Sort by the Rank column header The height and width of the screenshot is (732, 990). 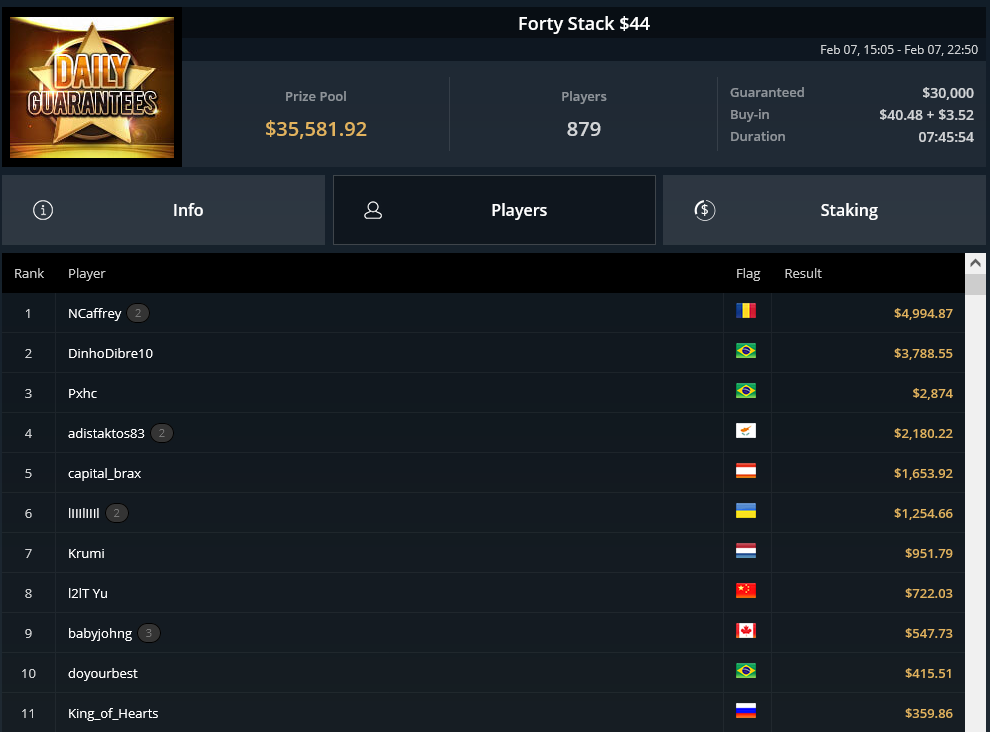[x=29, y=273]
